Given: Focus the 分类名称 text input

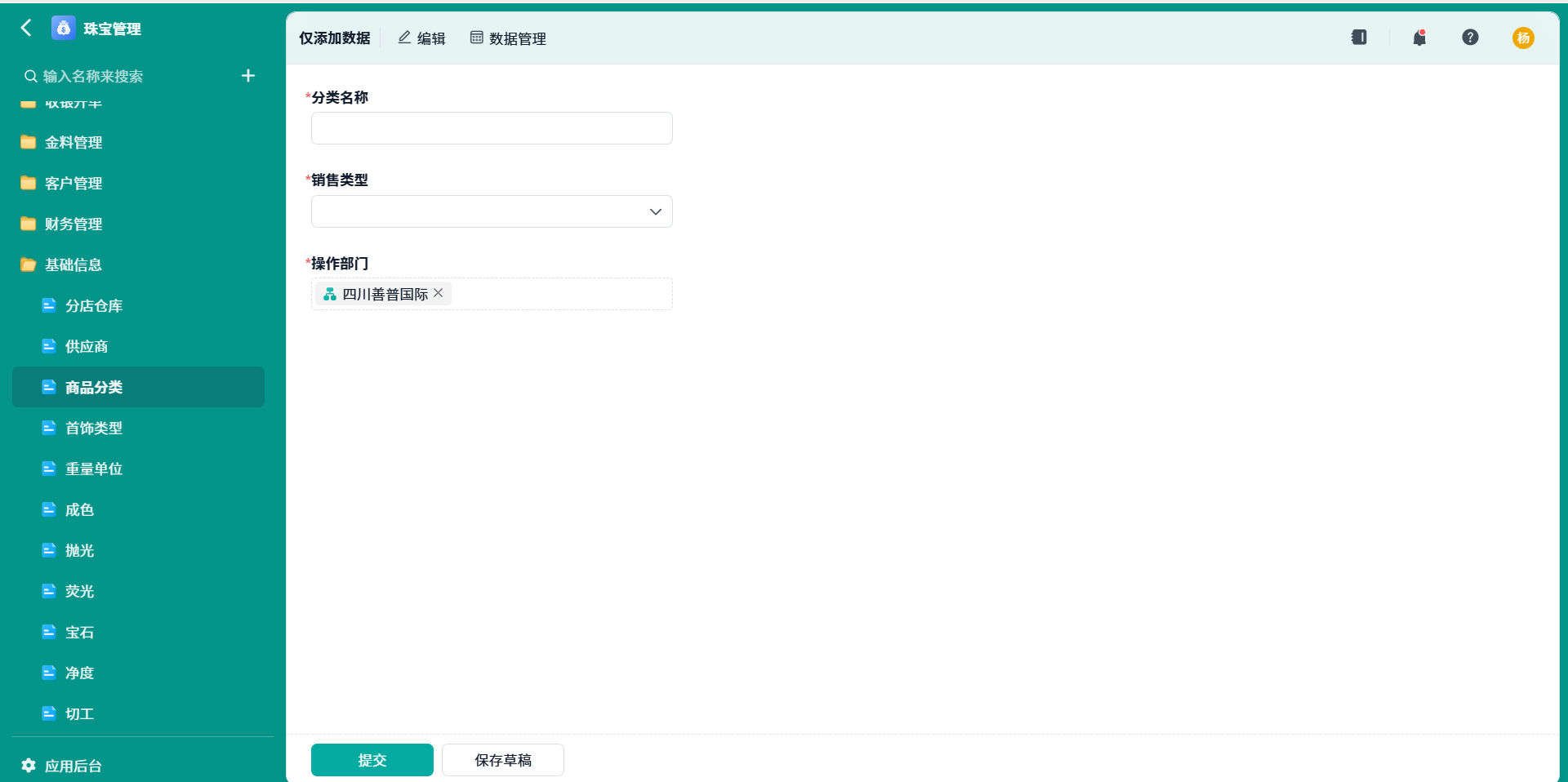Looking at the screenshot, I should (x=492, y=128).
